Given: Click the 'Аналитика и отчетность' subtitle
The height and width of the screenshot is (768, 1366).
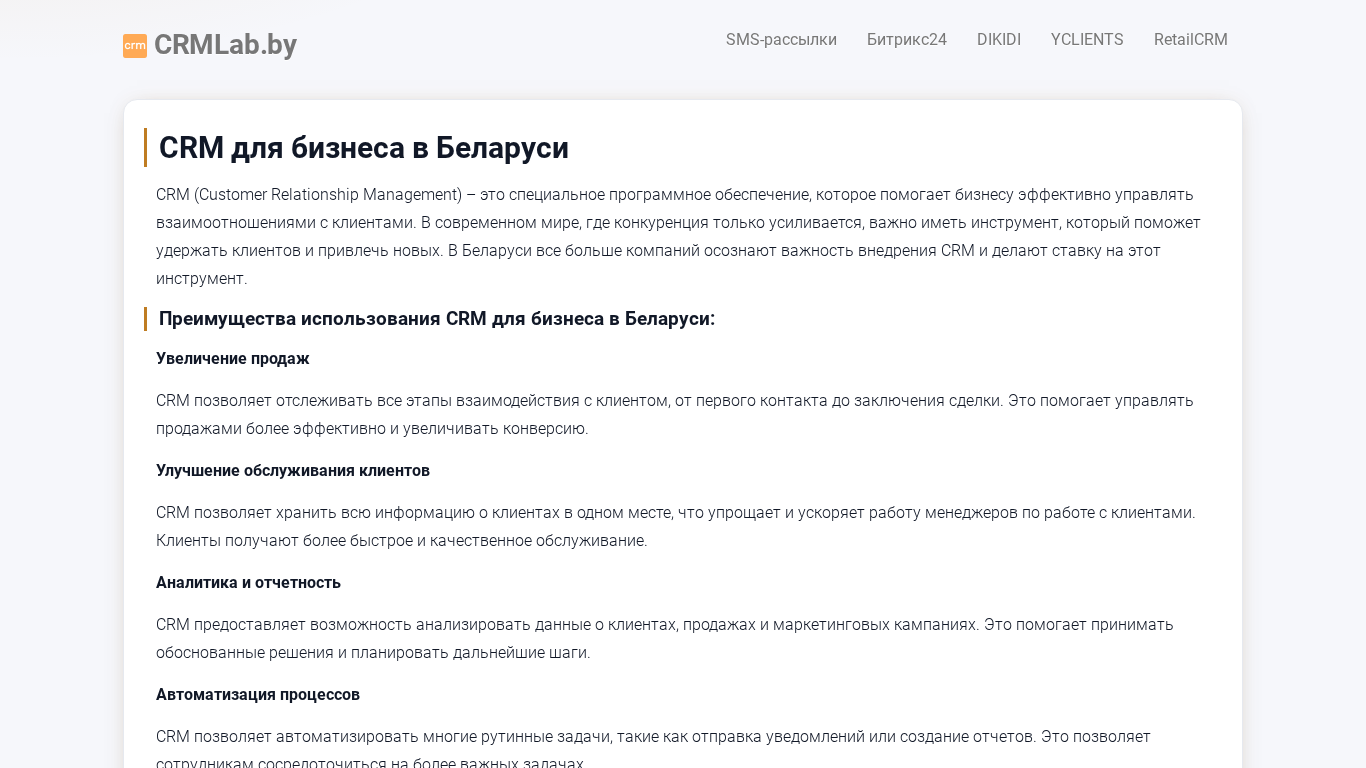Looking at the screenshot, I should (x=248, y=583).
